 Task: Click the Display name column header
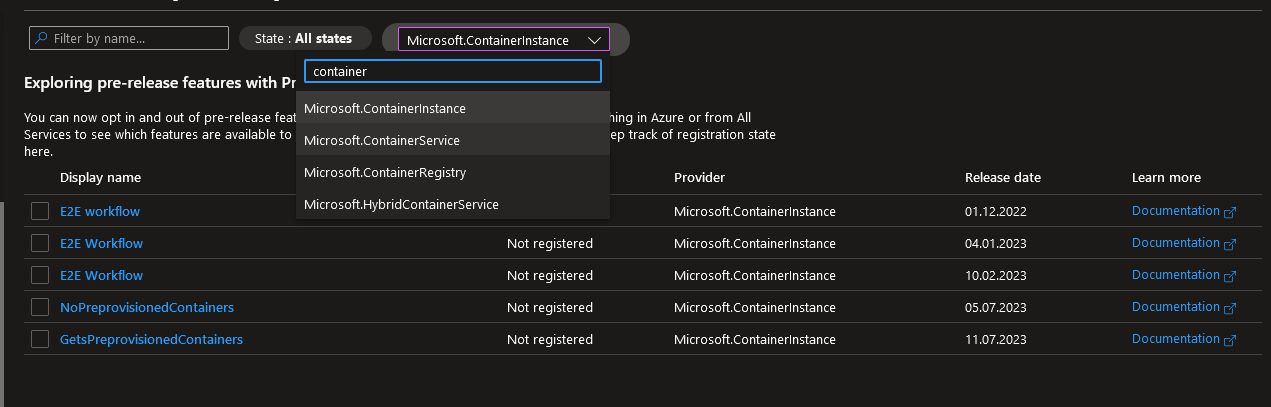pos(100,177)
